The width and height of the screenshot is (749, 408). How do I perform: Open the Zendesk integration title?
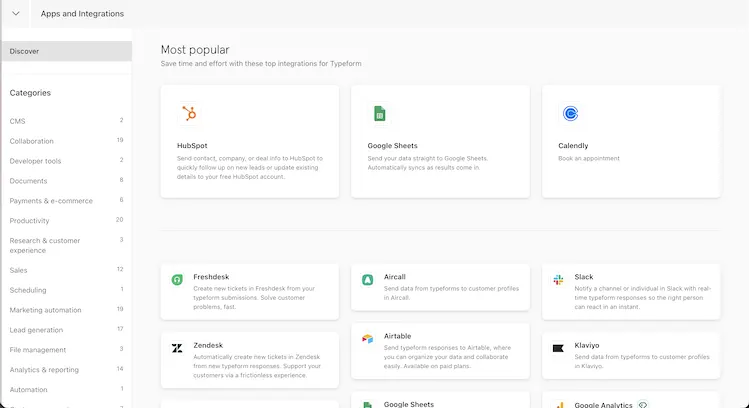208,345
